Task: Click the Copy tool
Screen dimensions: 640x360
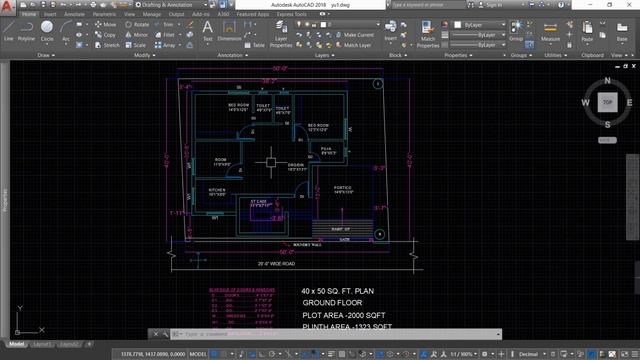Action: (x=105, y=35)
